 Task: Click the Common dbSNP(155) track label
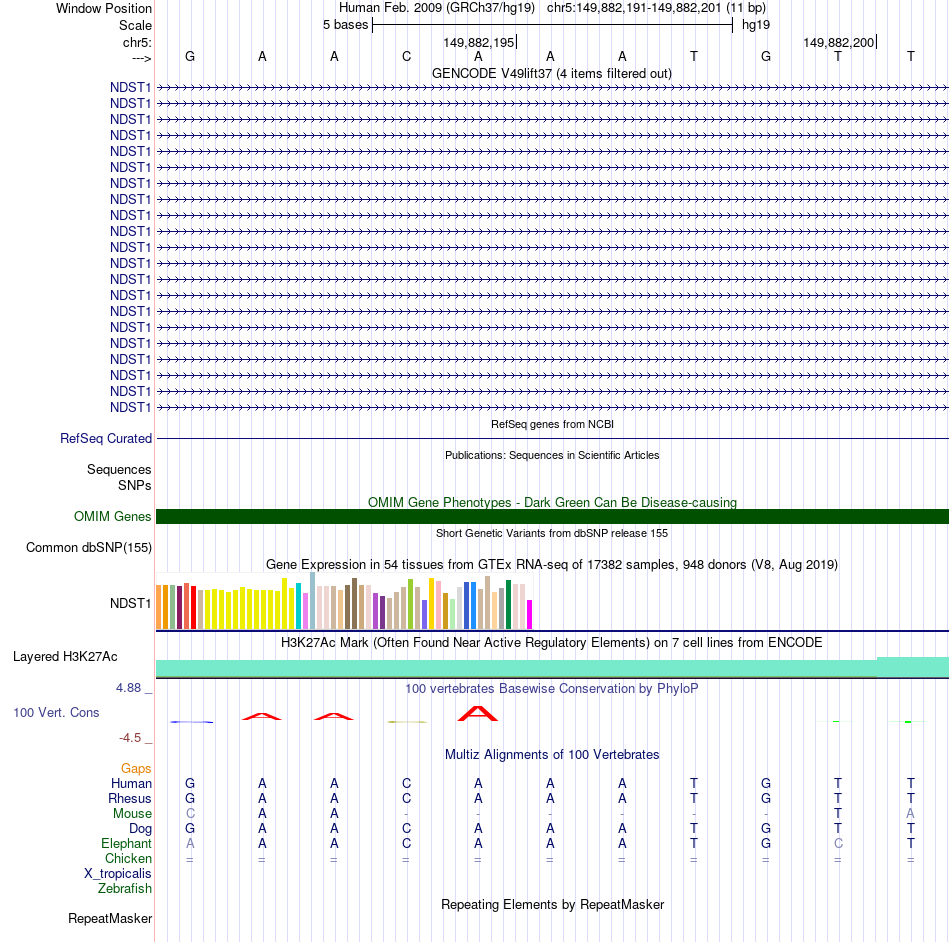pyautogui.click(x=88, y=548)
